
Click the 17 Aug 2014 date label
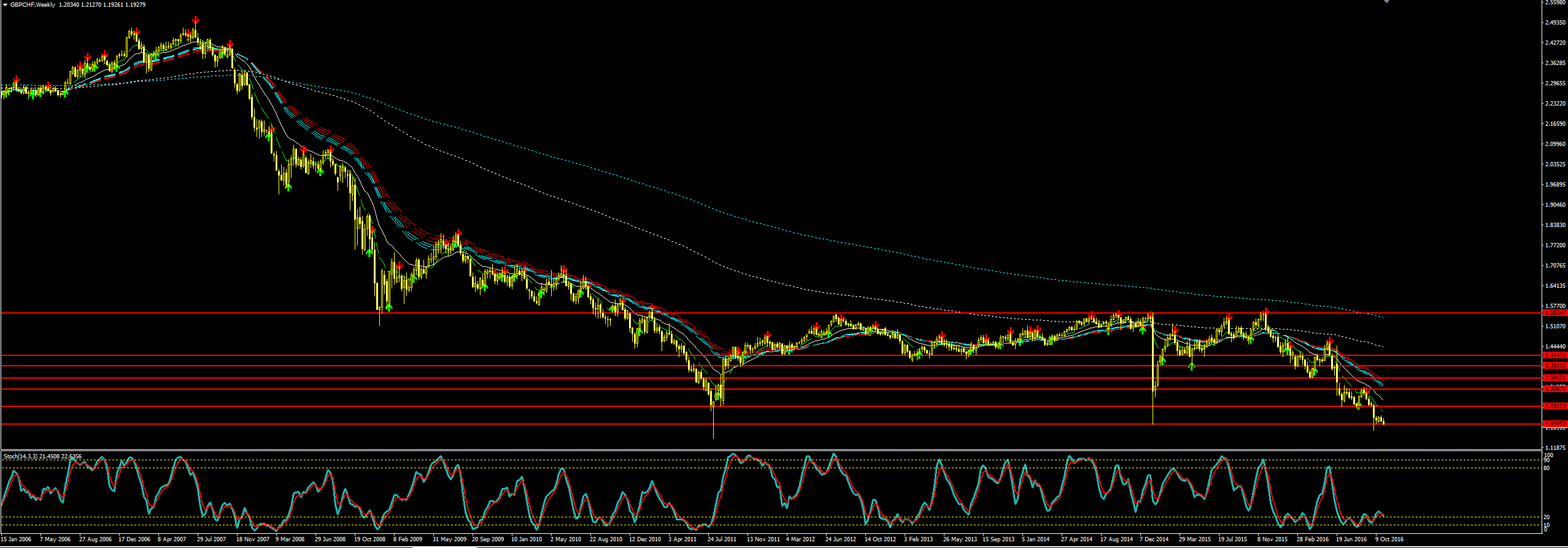[1117, 539]
